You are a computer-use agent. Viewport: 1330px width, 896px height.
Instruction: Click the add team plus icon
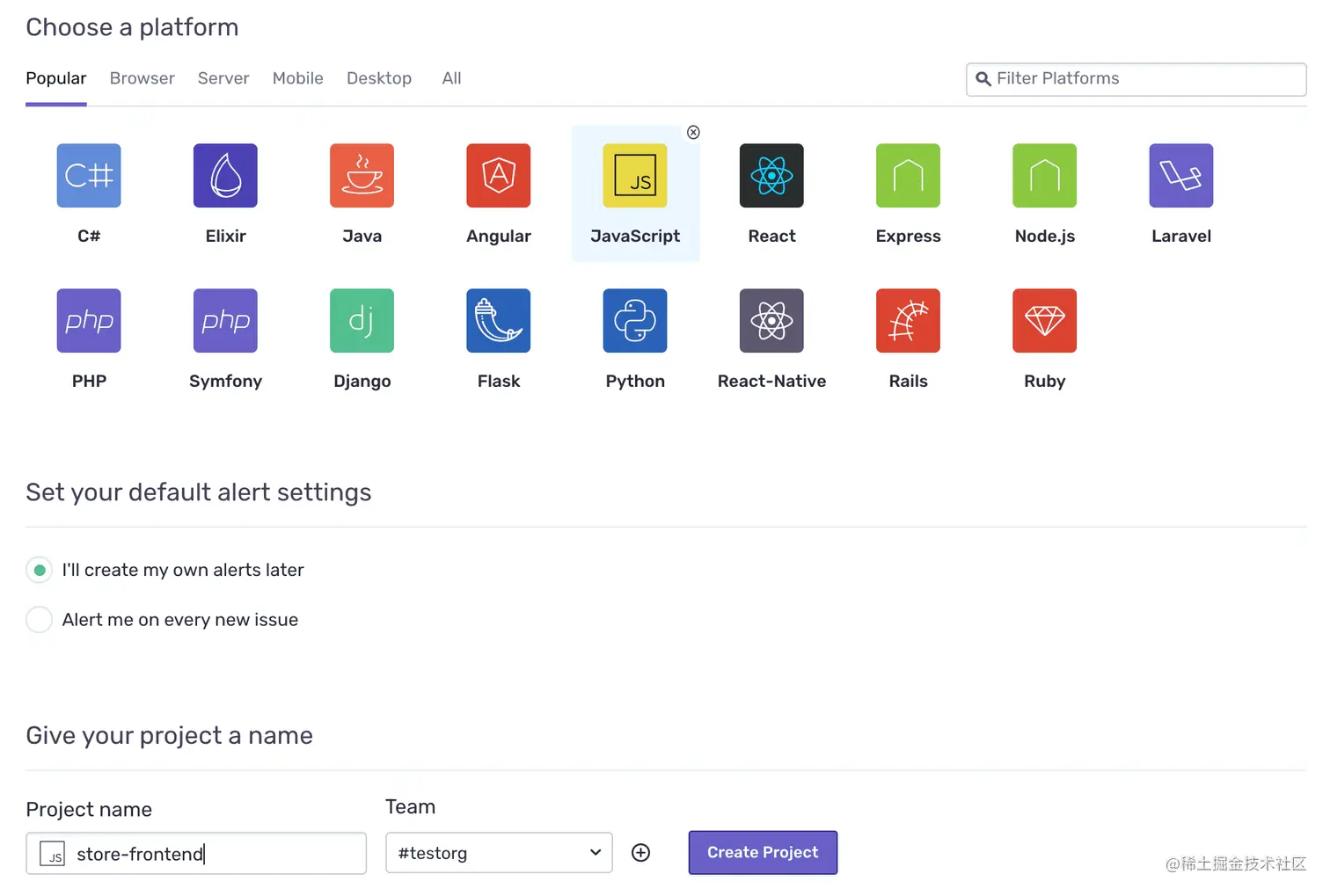pos(641,853)
